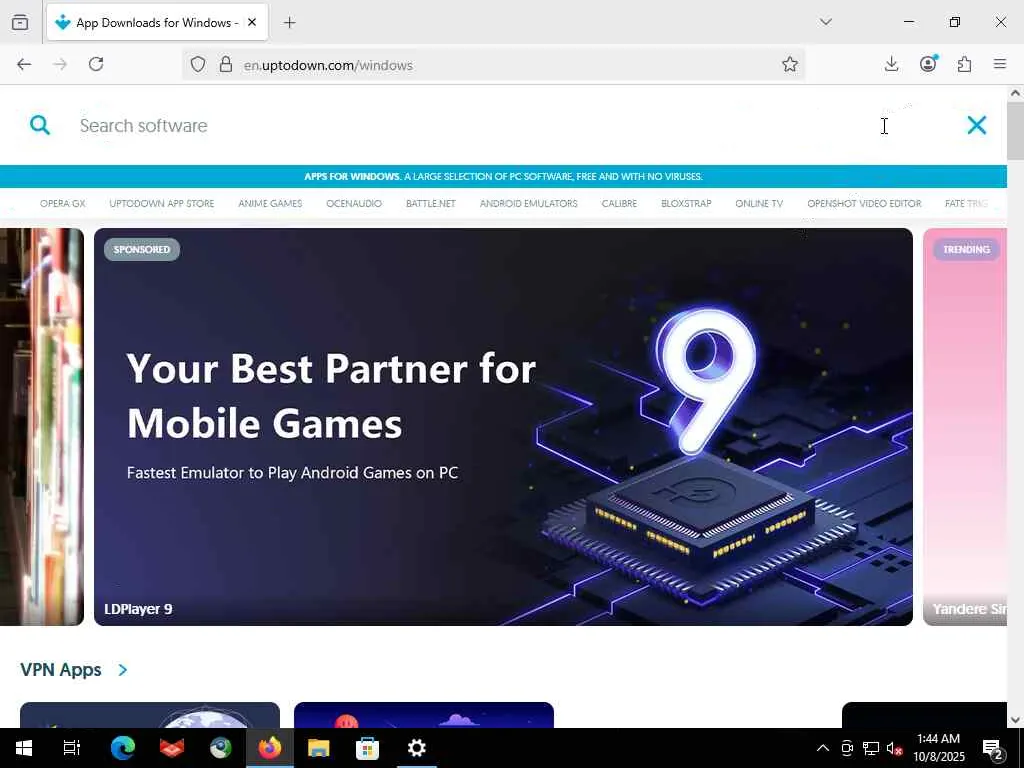
Task: Open the notification center icon
Action: click(x=993, y=748)
